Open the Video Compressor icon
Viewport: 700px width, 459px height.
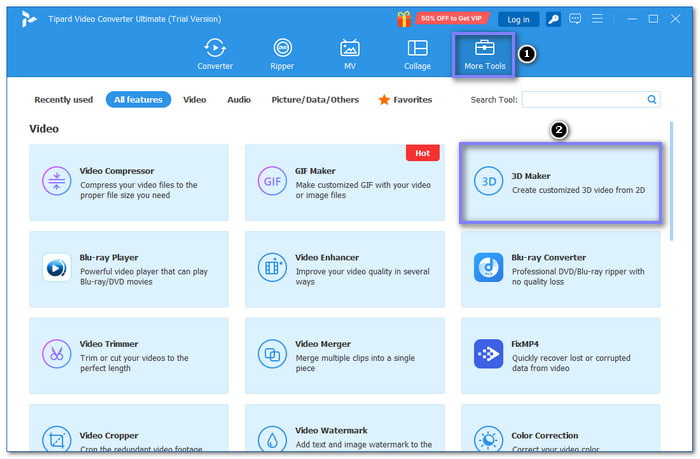pos(57,181)
